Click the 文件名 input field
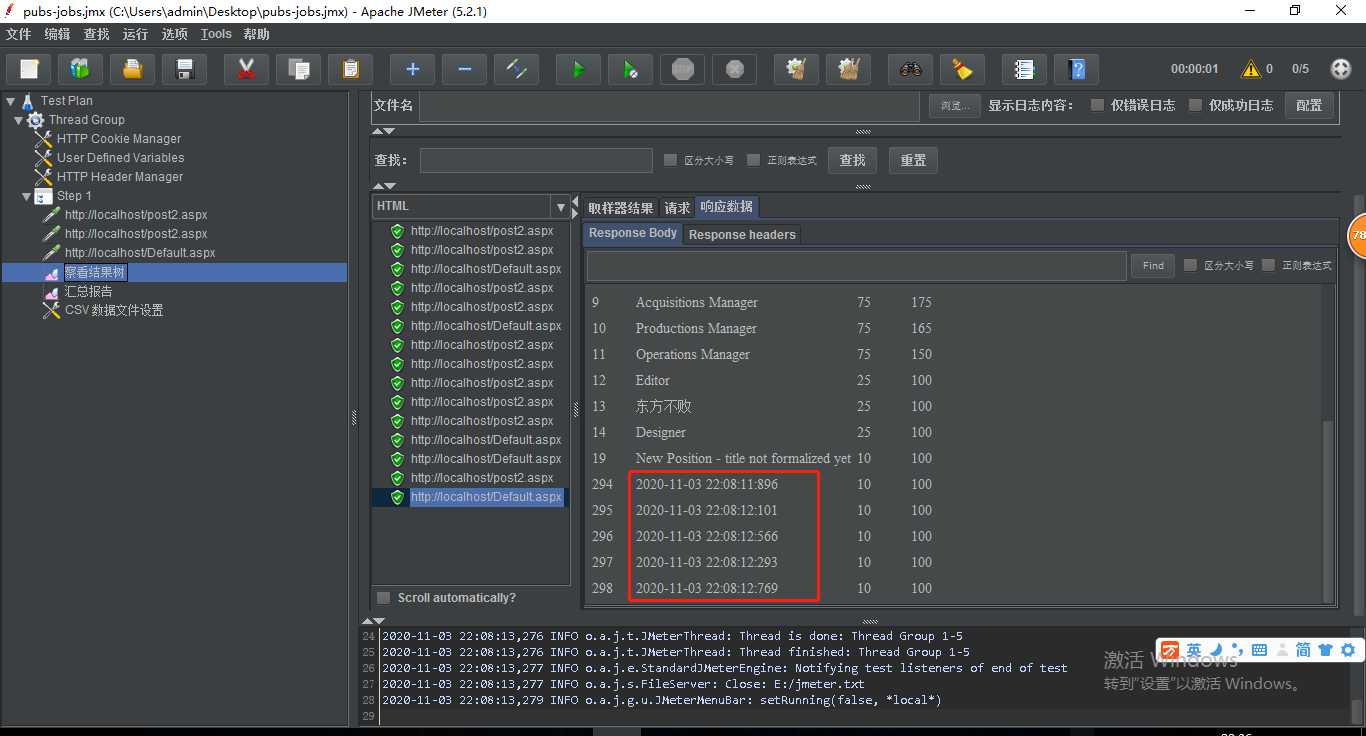This screenshot has width=1366, height=736. pyautogui.click(x=669, y=106)
